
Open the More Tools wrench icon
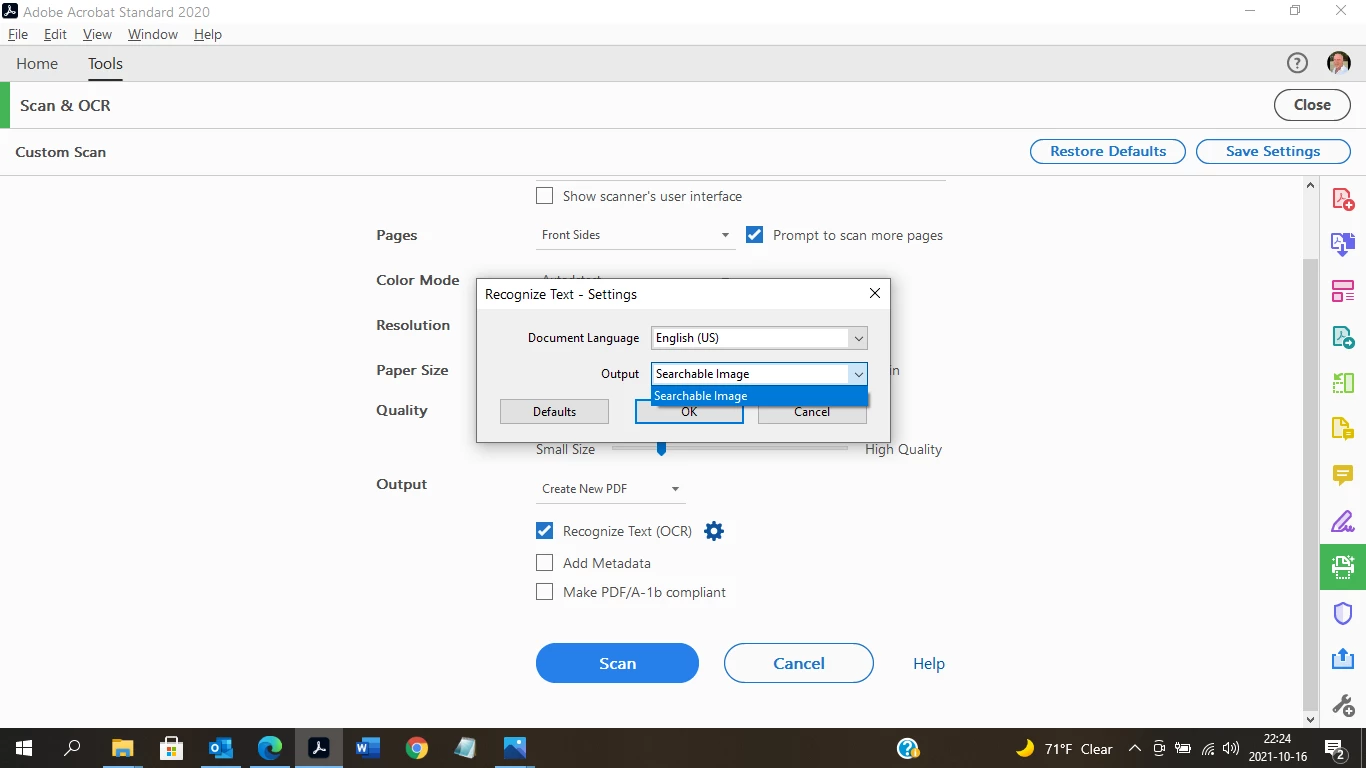click(1343, 705)
